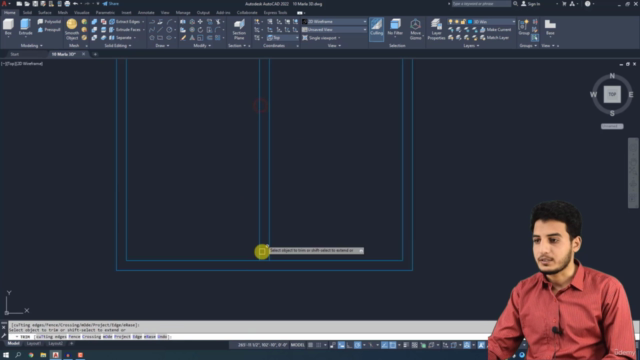Select the Line draw tool

point(160,30)
